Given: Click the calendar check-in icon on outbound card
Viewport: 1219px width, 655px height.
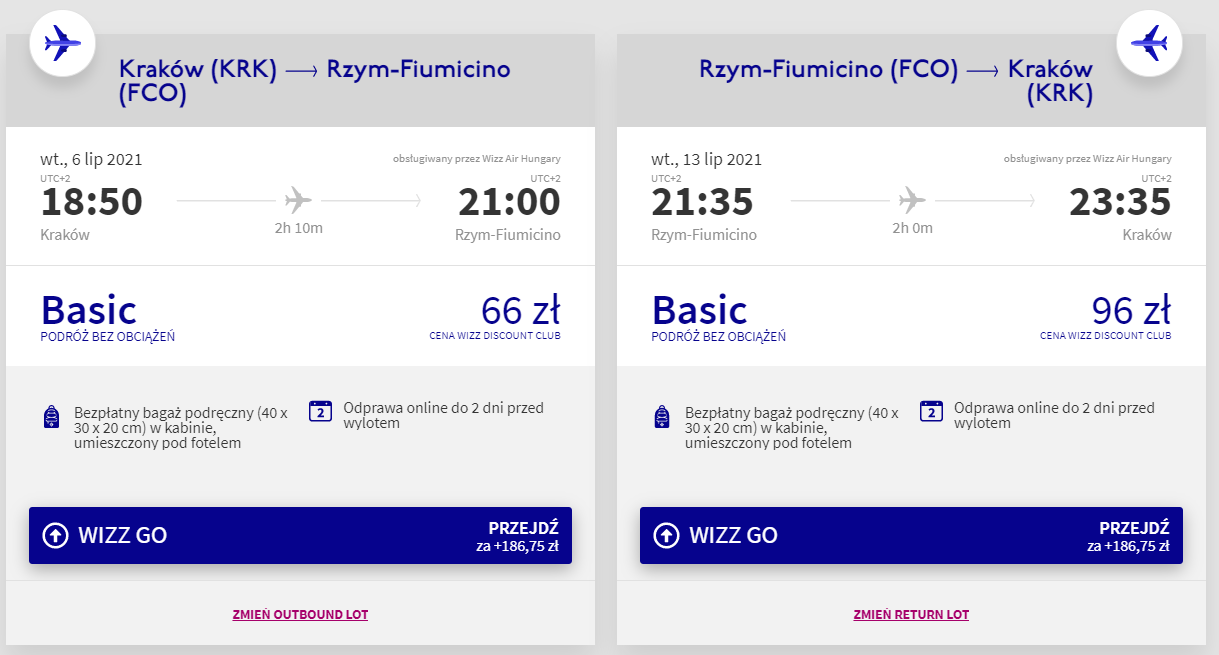Looking at the screenshot, I should (320, 411).
